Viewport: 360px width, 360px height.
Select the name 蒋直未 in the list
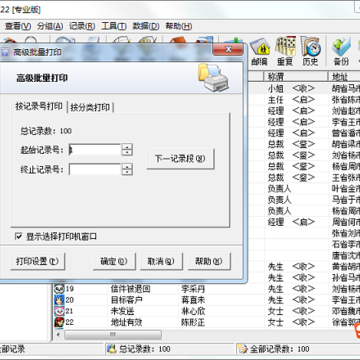[x=193, y=300]
